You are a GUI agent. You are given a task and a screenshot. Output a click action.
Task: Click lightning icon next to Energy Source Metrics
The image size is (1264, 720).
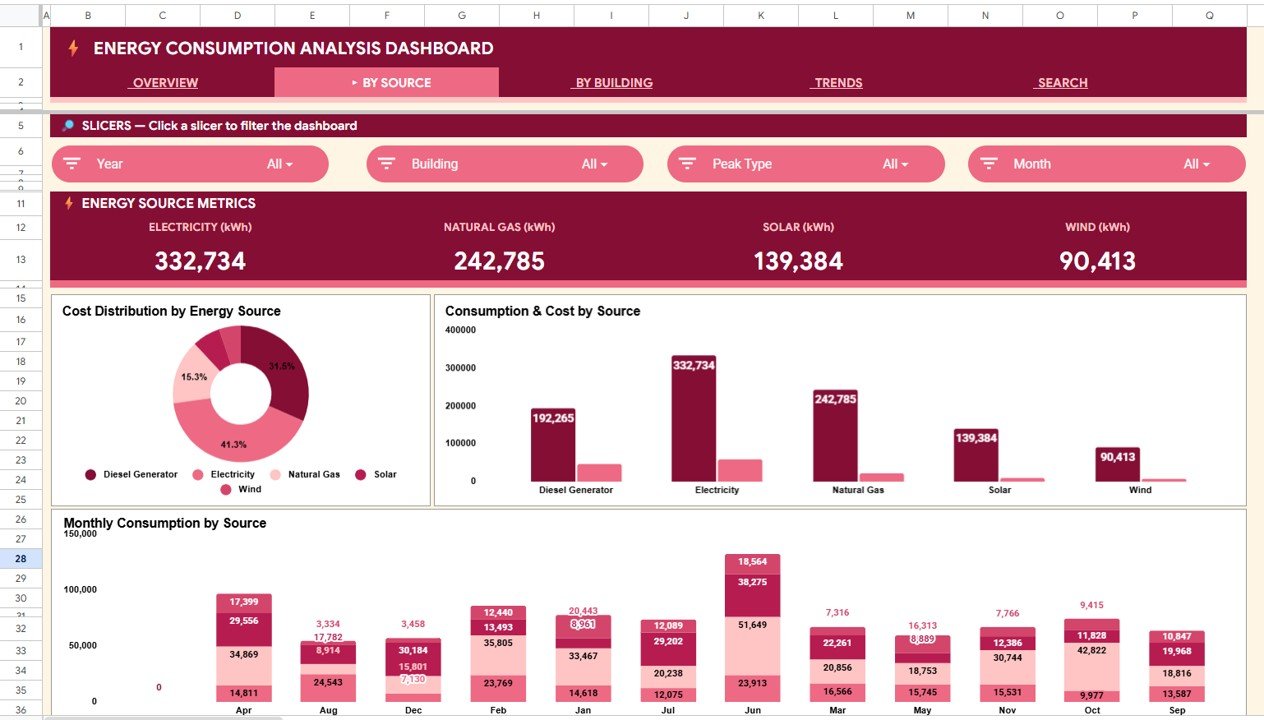point(69,203)
